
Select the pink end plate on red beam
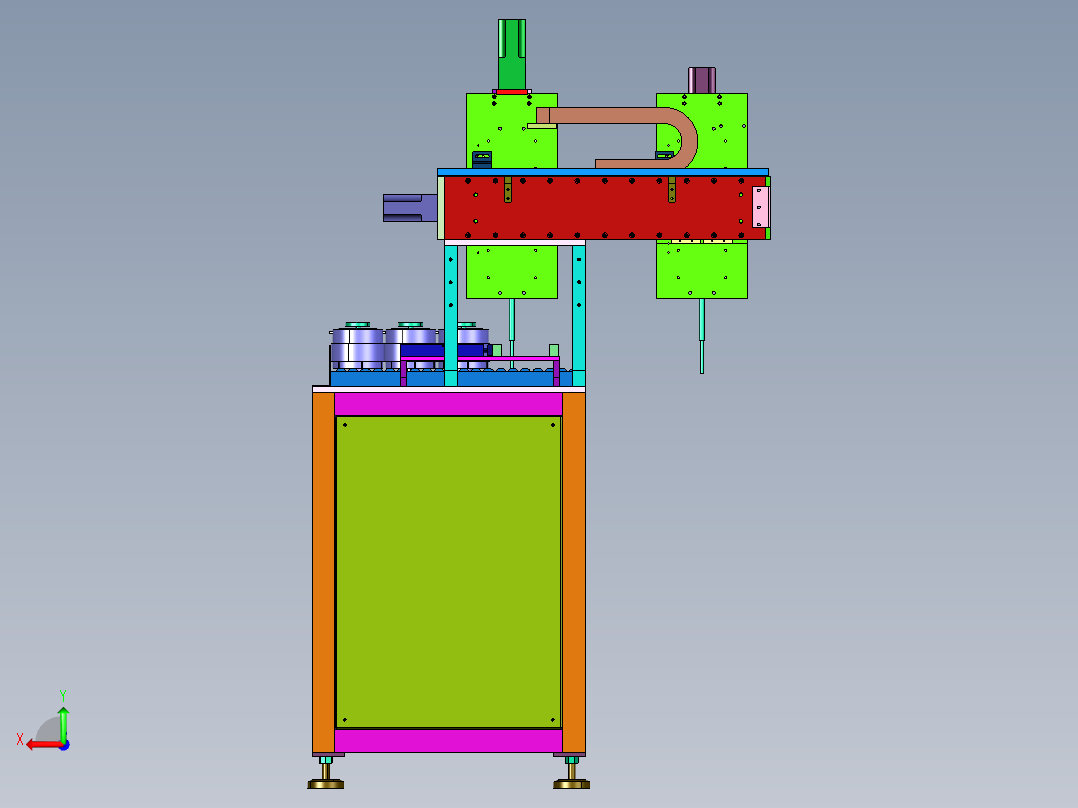(760, 207)
